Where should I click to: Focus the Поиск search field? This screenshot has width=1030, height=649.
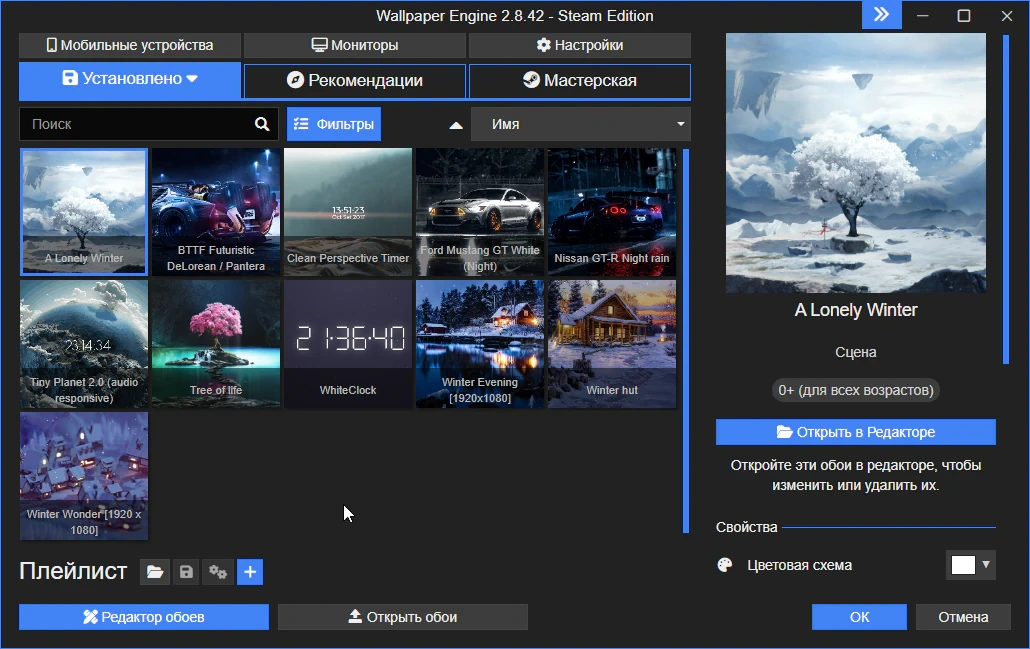click(x=148, y=124)
